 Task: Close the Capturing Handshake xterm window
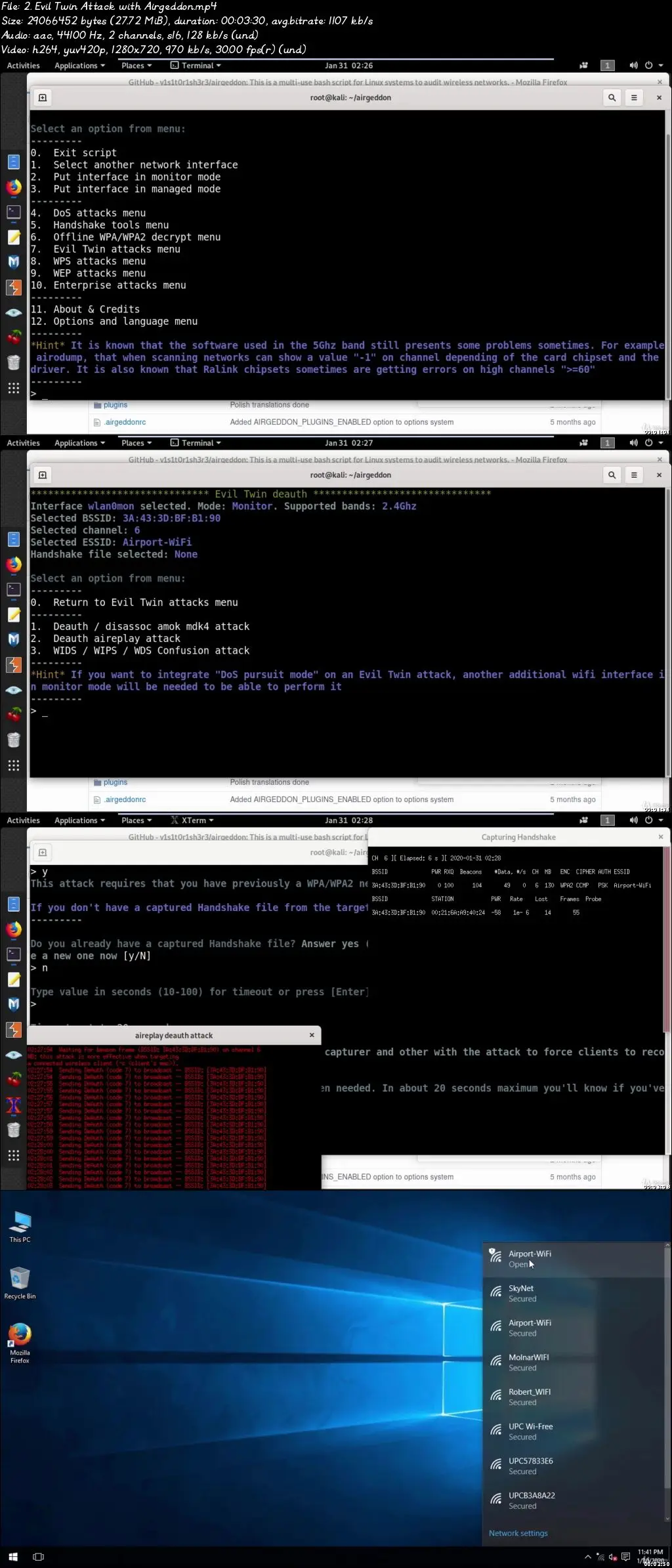click(x=660, y=837)
